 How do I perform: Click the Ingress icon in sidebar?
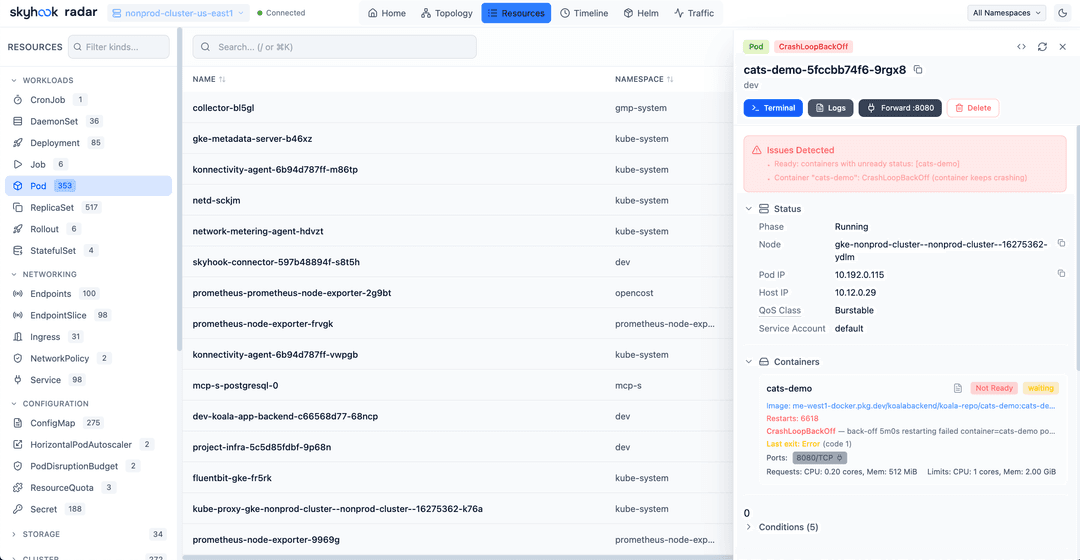(x=18, y=337)
